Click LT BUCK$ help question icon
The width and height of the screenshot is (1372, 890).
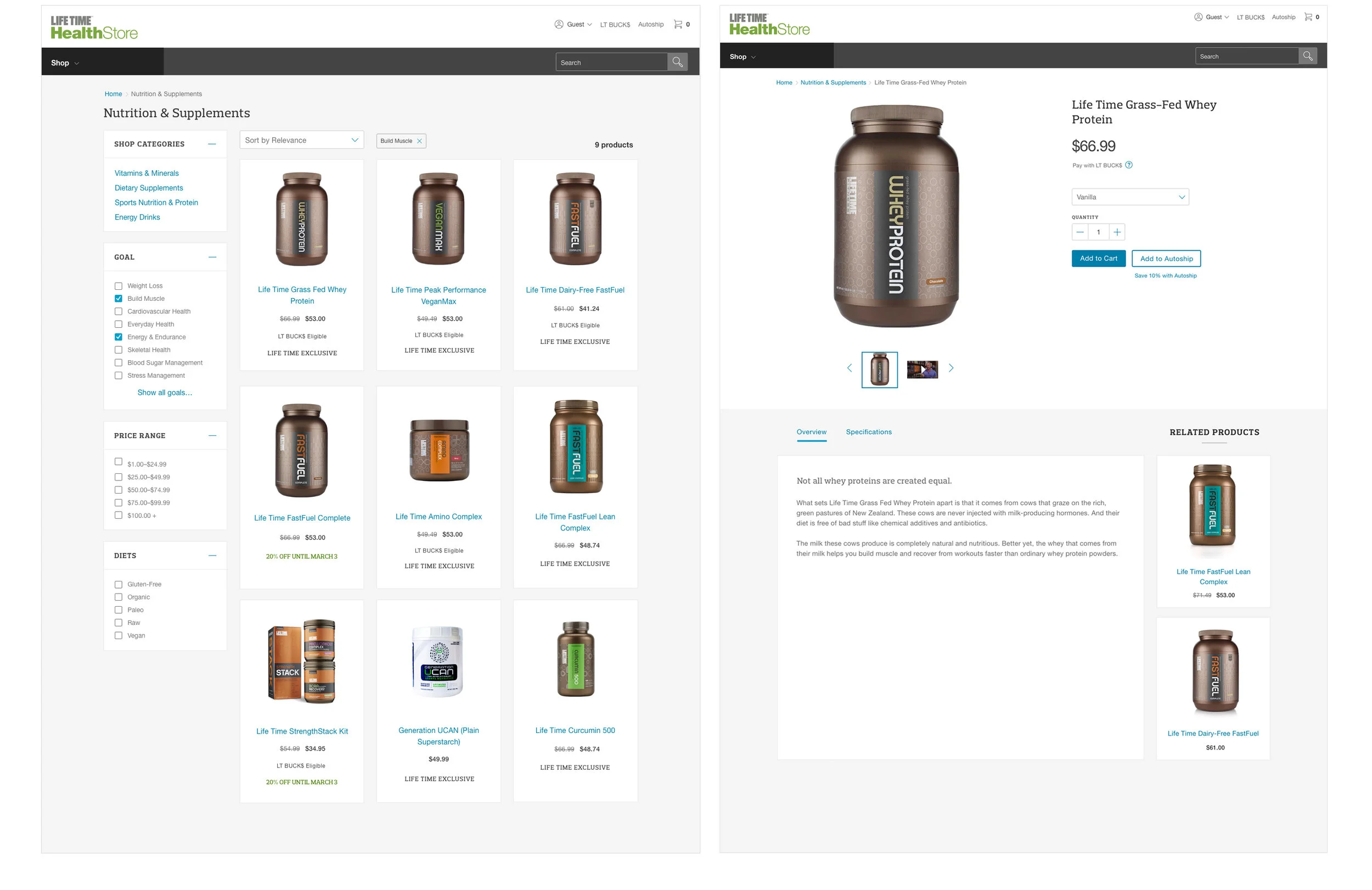[1129, 165]
